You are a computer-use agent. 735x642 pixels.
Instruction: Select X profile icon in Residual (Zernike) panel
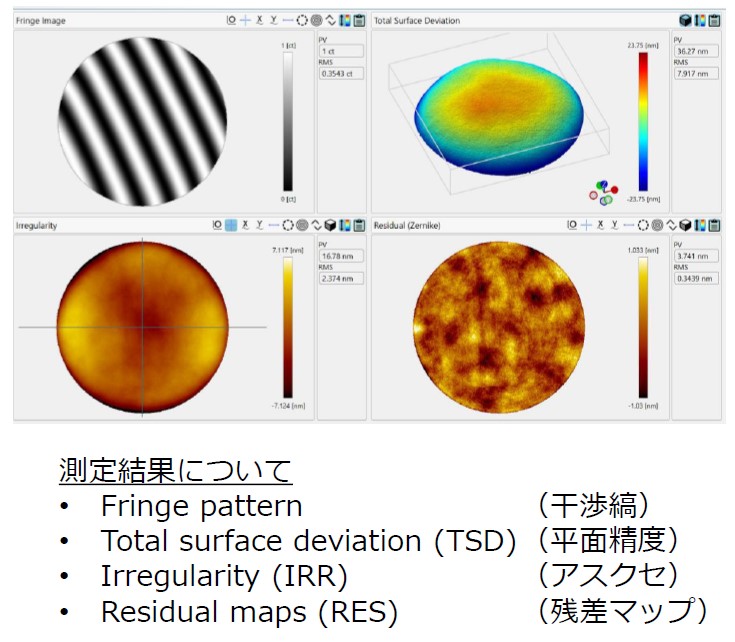[600, 225]
